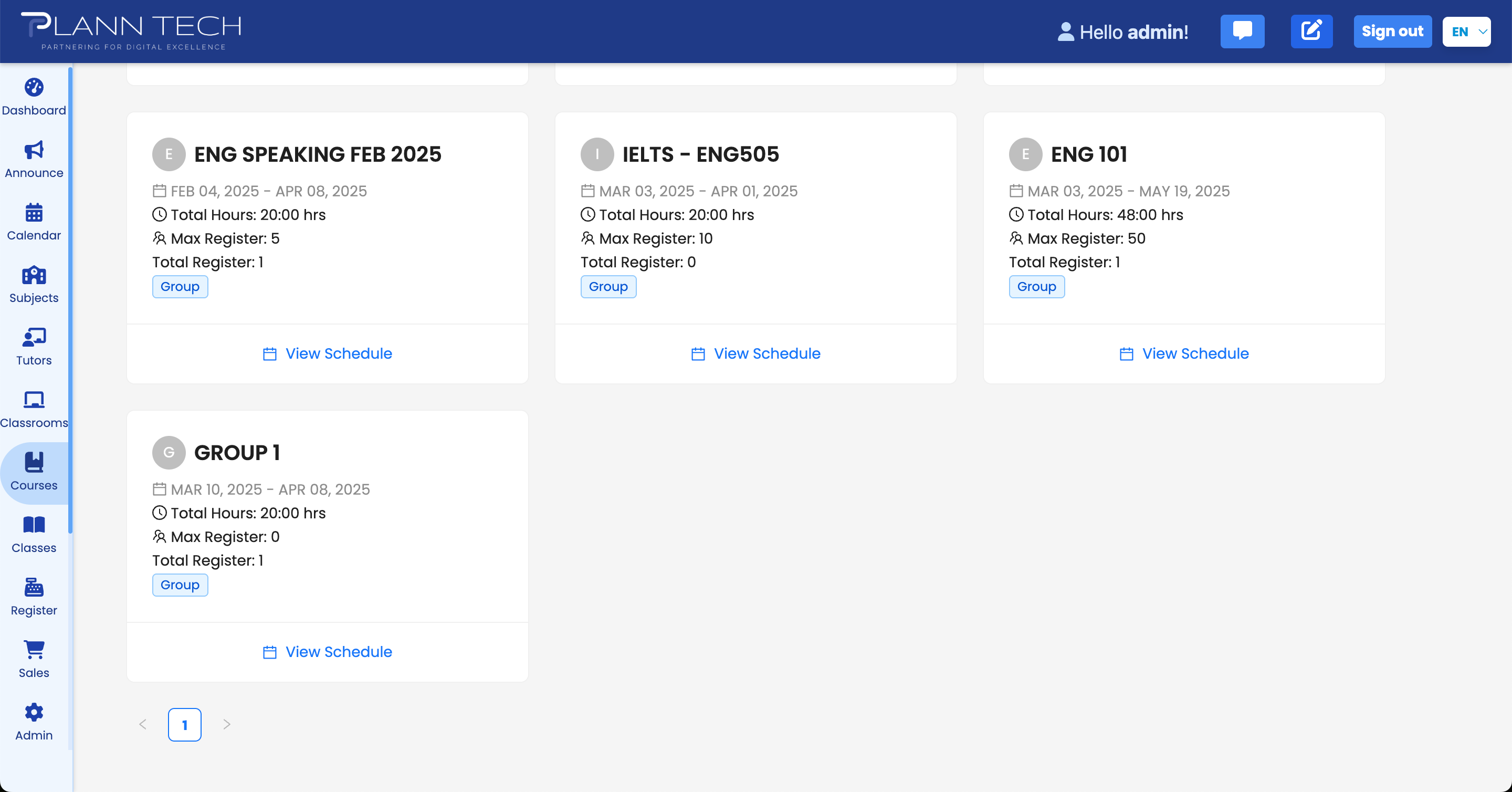Select page 1 in pagination
Viewport: 1512px width, 792px height.
184,724
